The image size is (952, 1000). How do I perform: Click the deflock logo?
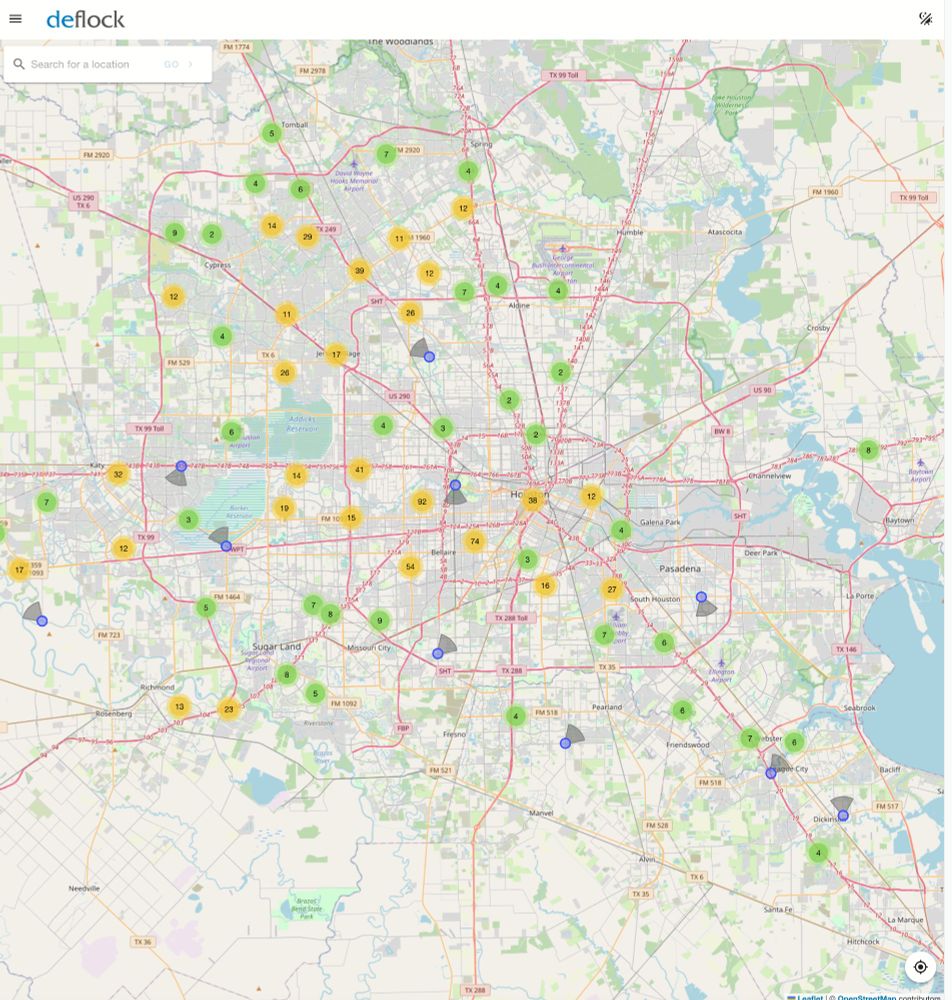coord(85,18)
